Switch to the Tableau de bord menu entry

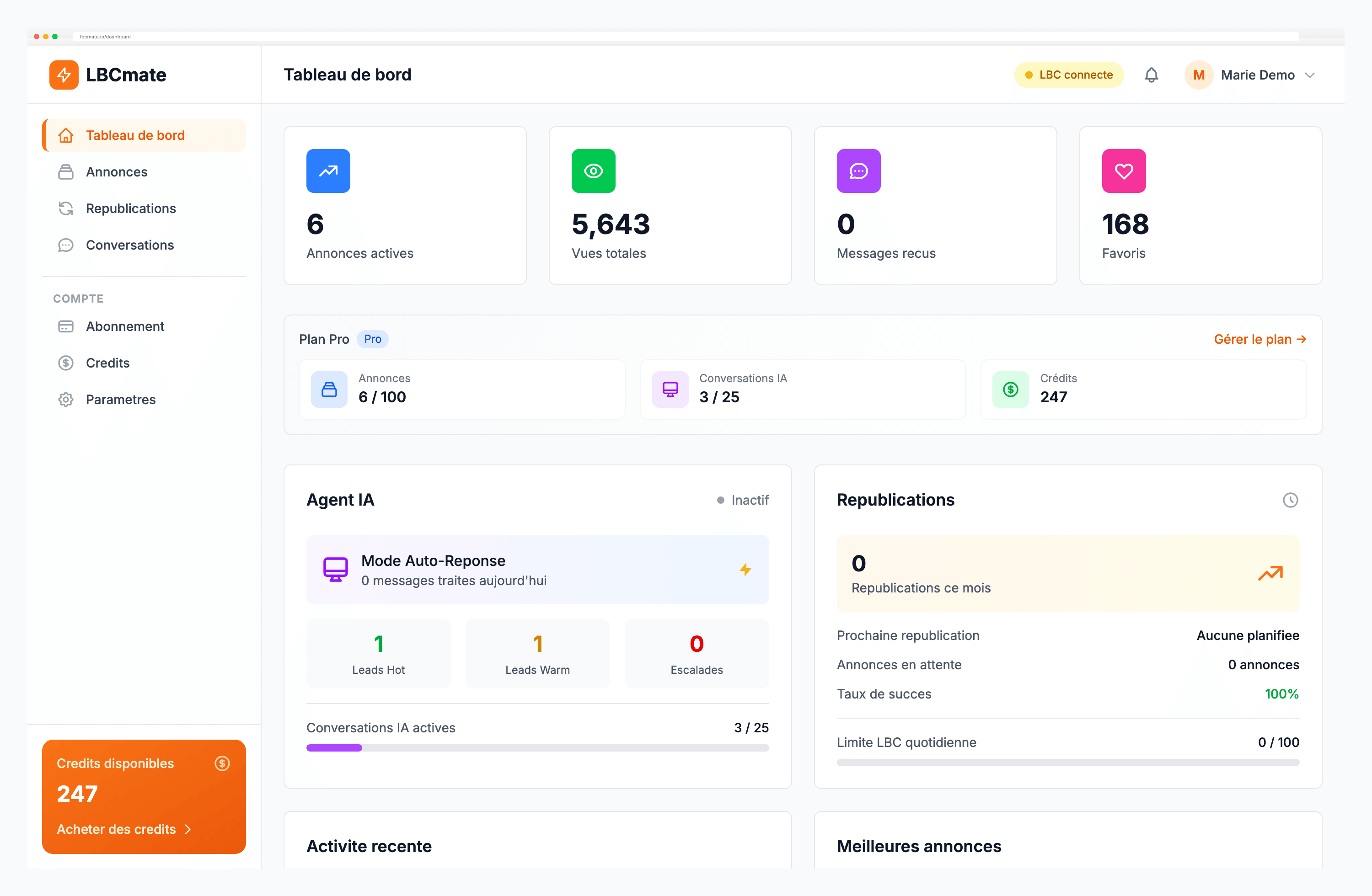tap(135, 135)
